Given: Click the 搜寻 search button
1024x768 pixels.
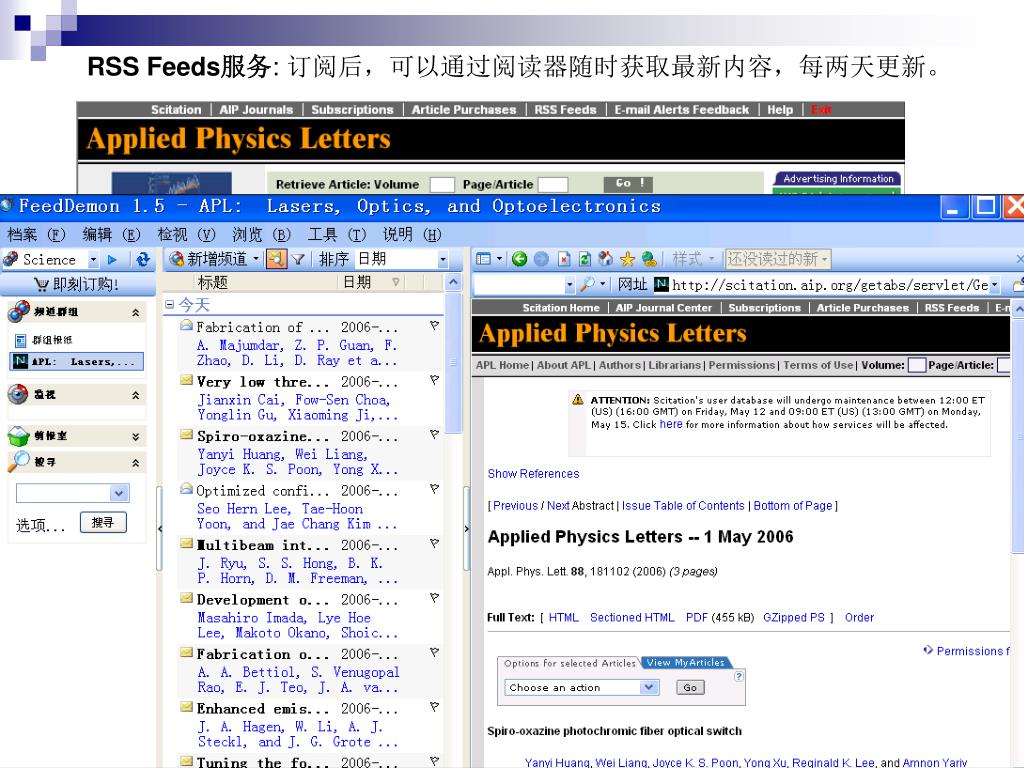Looking at the screenshot, I should coord(103,522).
